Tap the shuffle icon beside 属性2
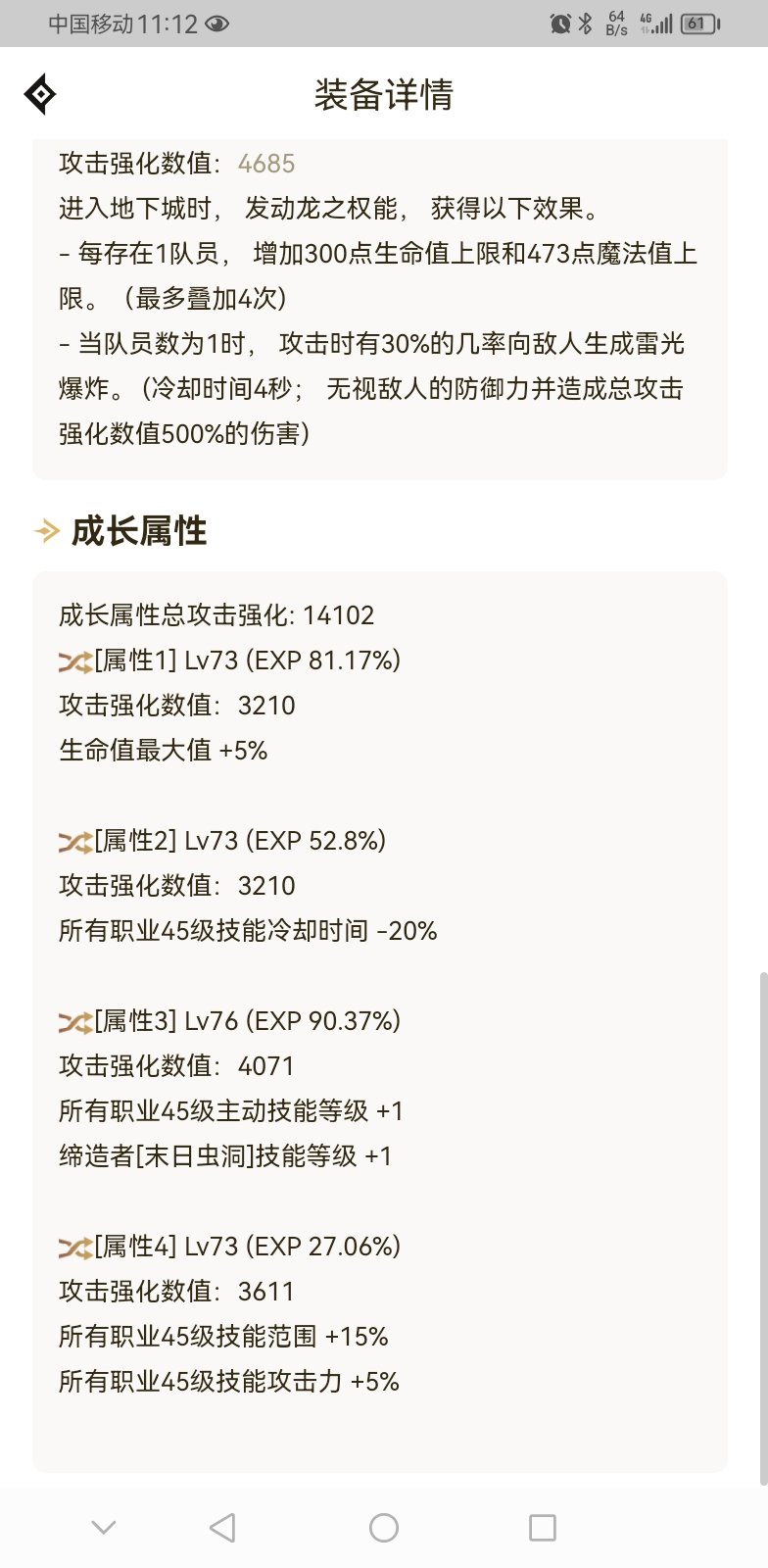Image resolution: width=768 pixels, height=1568 pixels. 74,843
